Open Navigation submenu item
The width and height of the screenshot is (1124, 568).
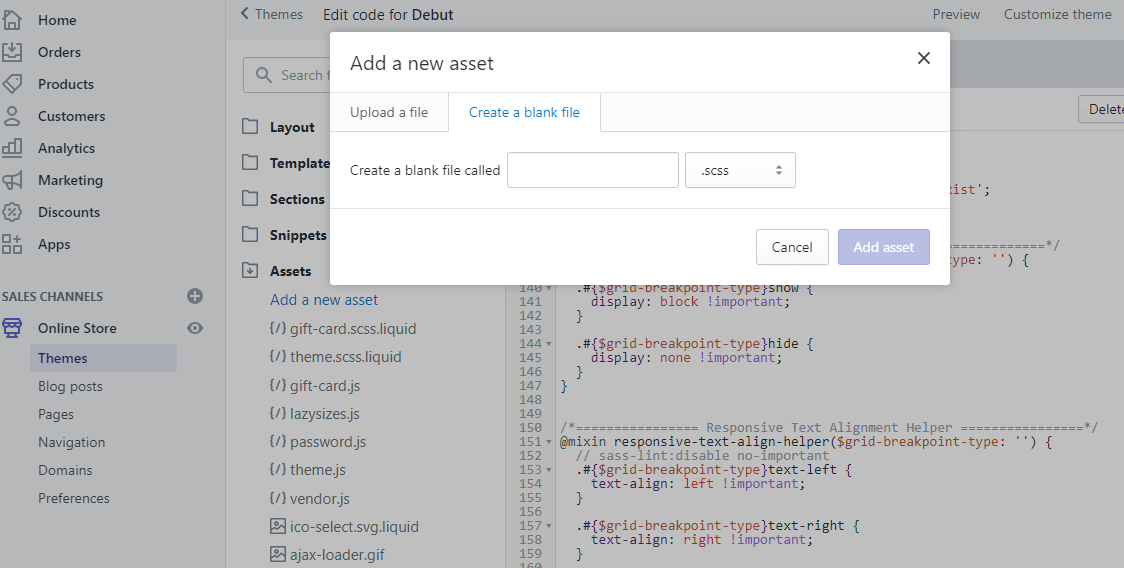(x=72, y=442)
